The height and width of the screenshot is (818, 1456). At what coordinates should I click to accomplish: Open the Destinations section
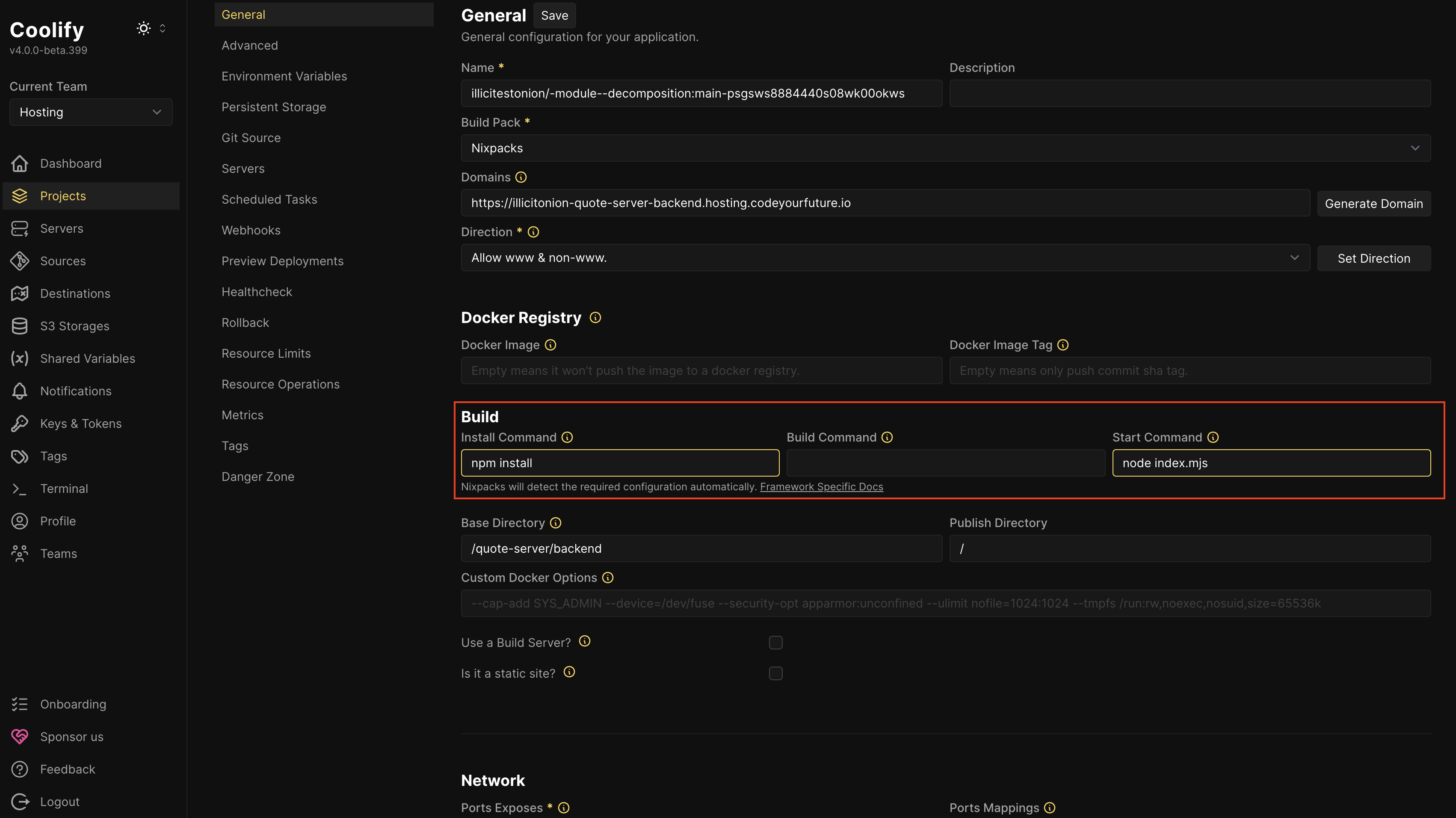75,293
